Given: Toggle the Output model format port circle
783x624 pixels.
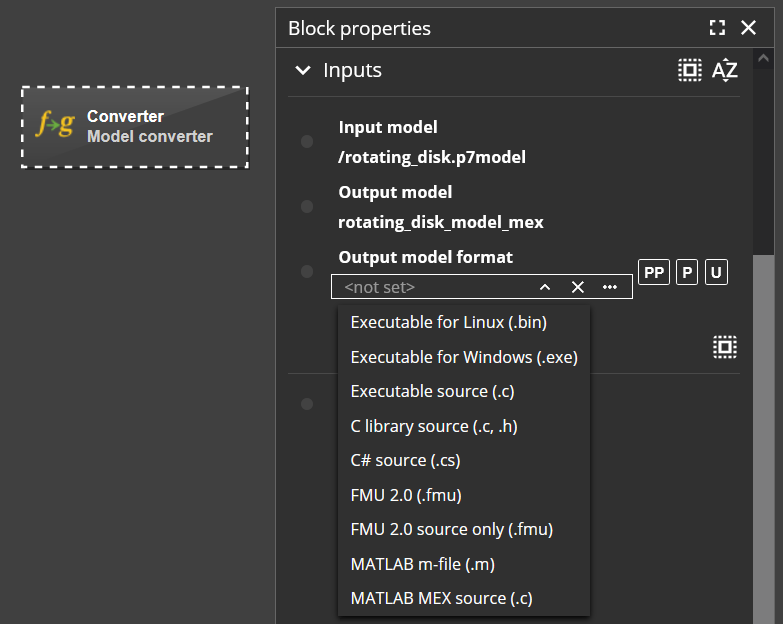Looking at the screenshot, I should [x=307, y=272].
